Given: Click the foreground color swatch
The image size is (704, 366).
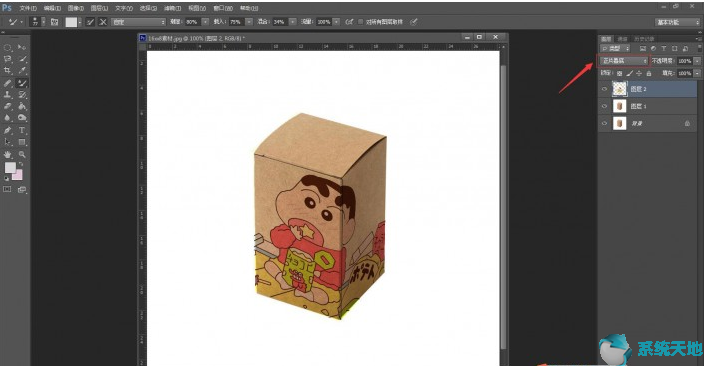Looking at the screenshot, I should pos(10,168).
